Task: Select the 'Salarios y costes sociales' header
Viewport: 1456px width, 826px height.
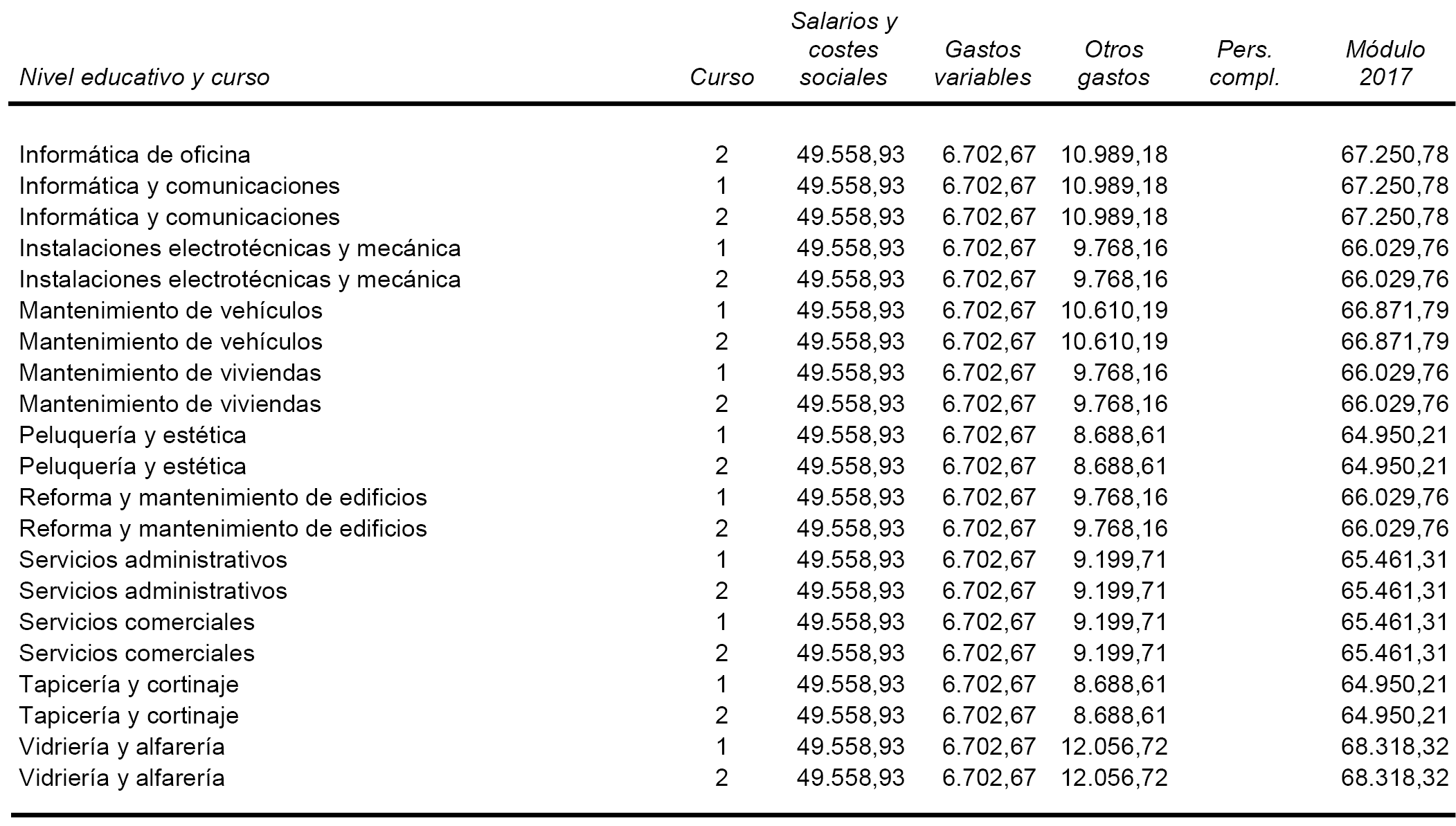Action: click(x=843, y=49)
